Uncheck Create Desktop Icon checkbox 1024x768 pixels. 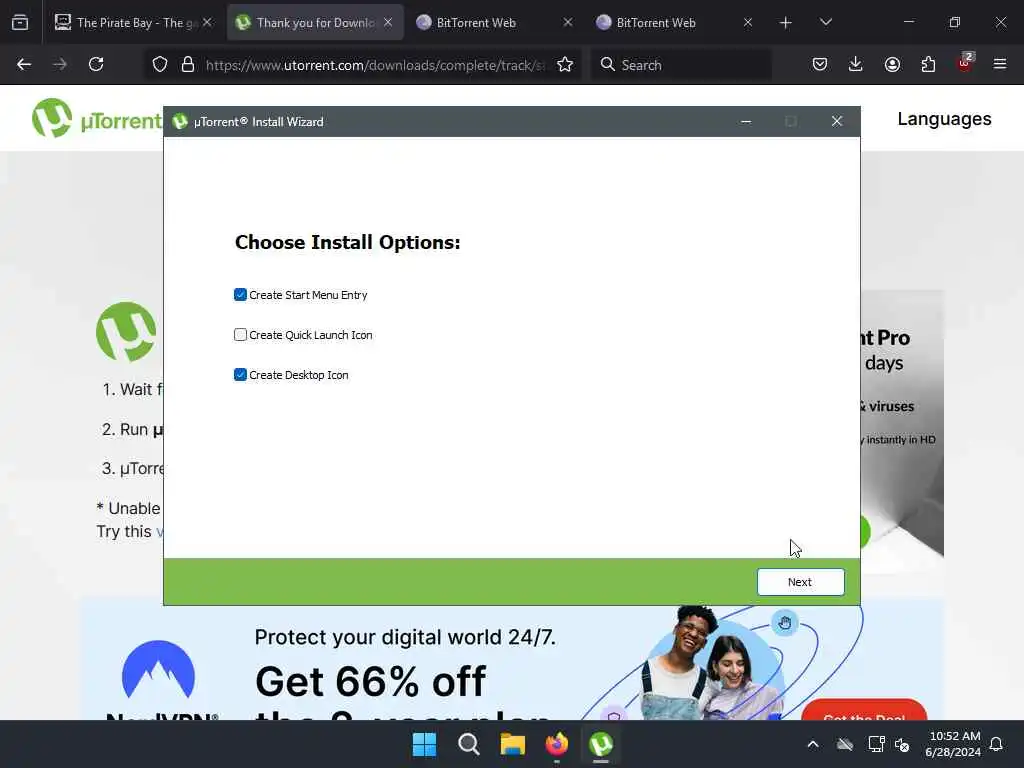(240, 374)
